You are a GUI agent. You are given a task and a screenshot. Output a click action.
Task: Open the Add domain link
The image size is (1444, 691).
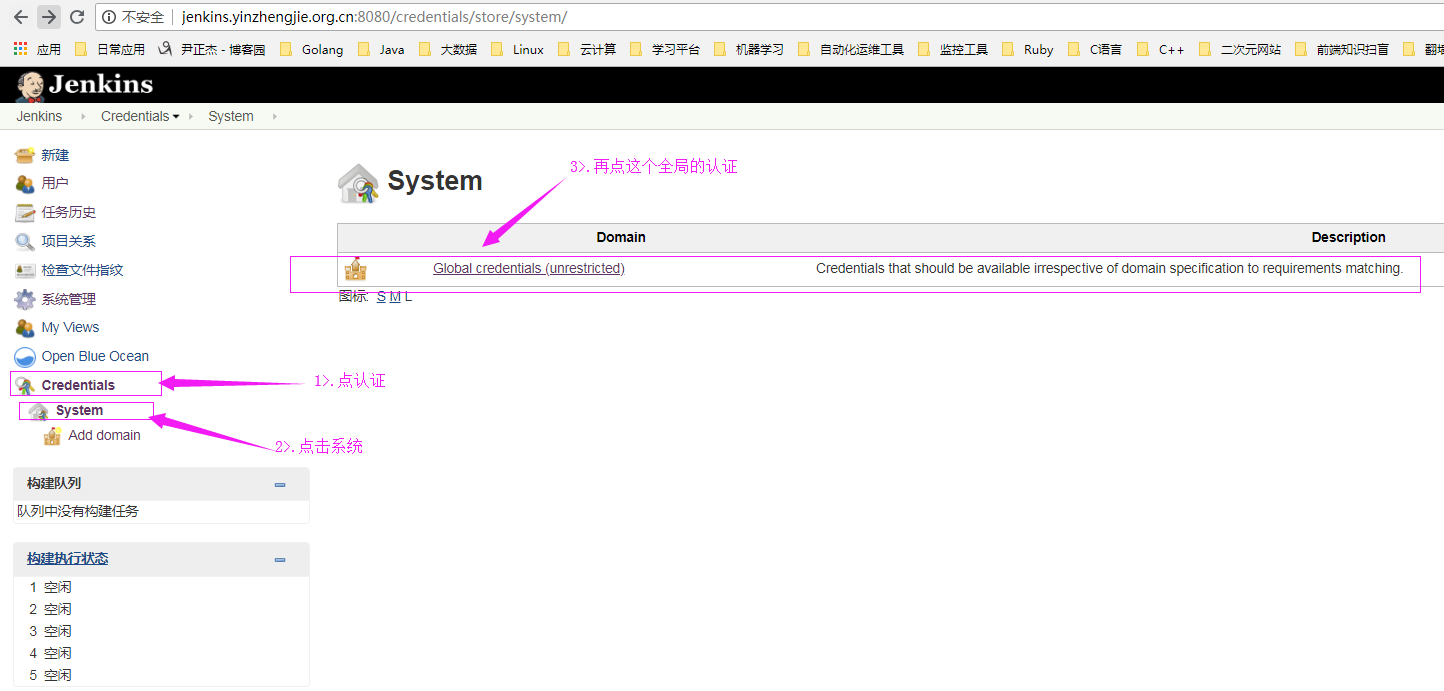(104, 435)
